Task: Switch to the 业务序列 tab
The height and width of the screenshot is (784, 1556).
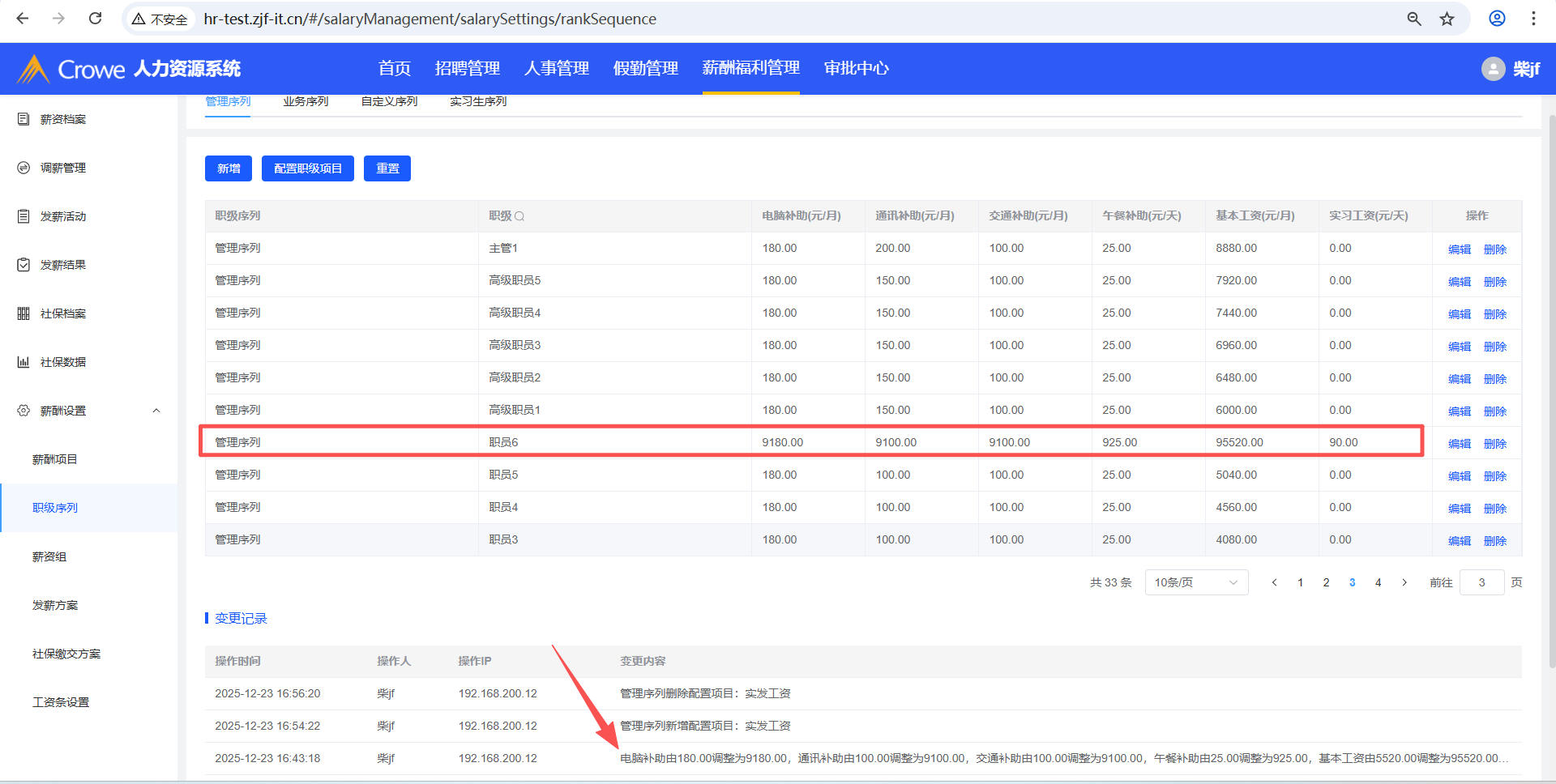Action: [x=306, y=102]
